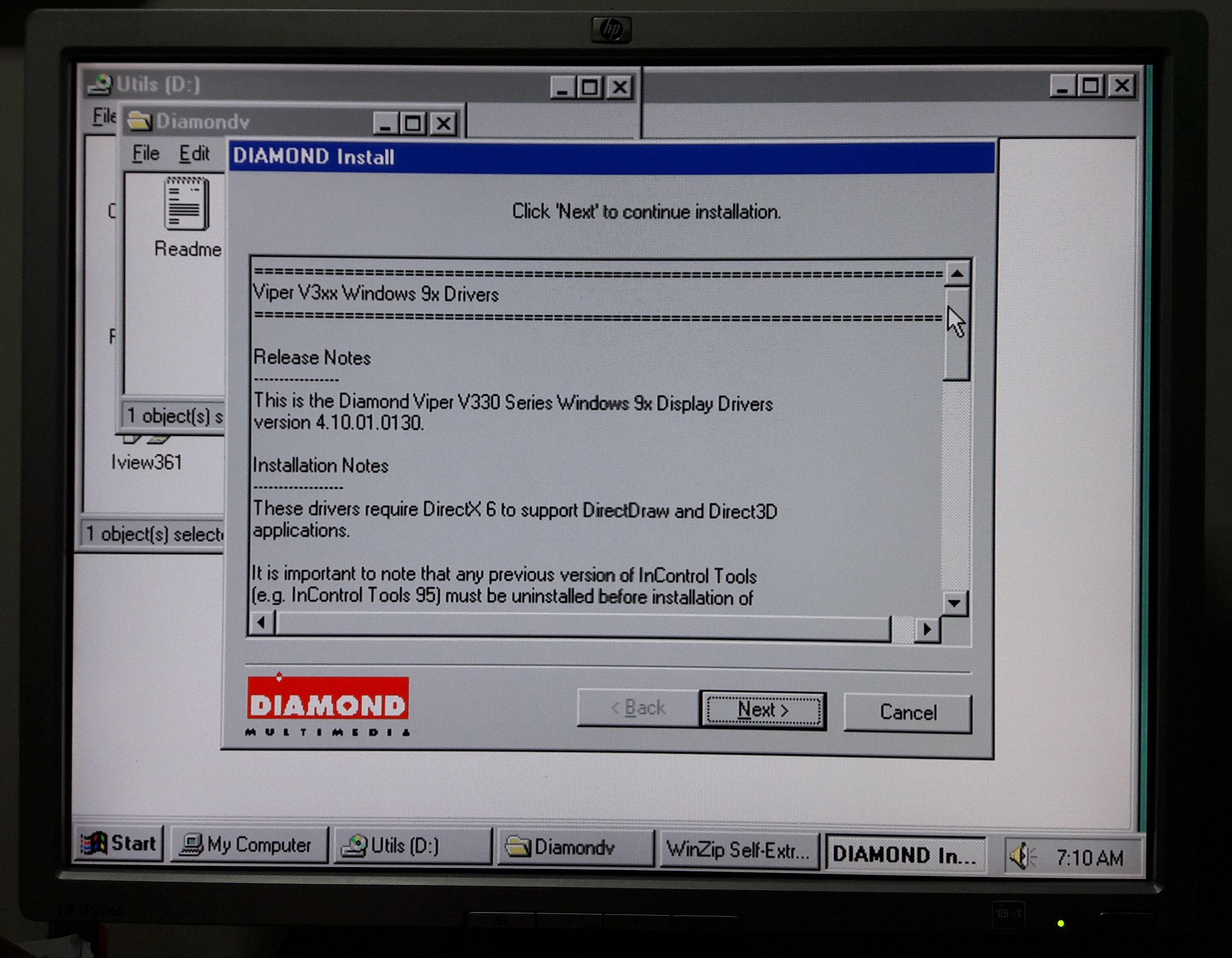1232x958 pixels.
Task: Switch to My Computer taskbar button
Action: 249,845
